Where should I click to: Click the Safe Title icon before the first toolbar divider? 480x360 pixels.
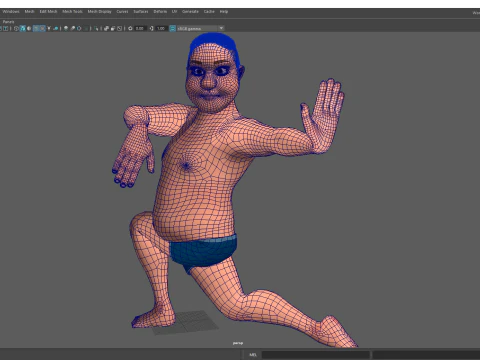coord(6,29)
